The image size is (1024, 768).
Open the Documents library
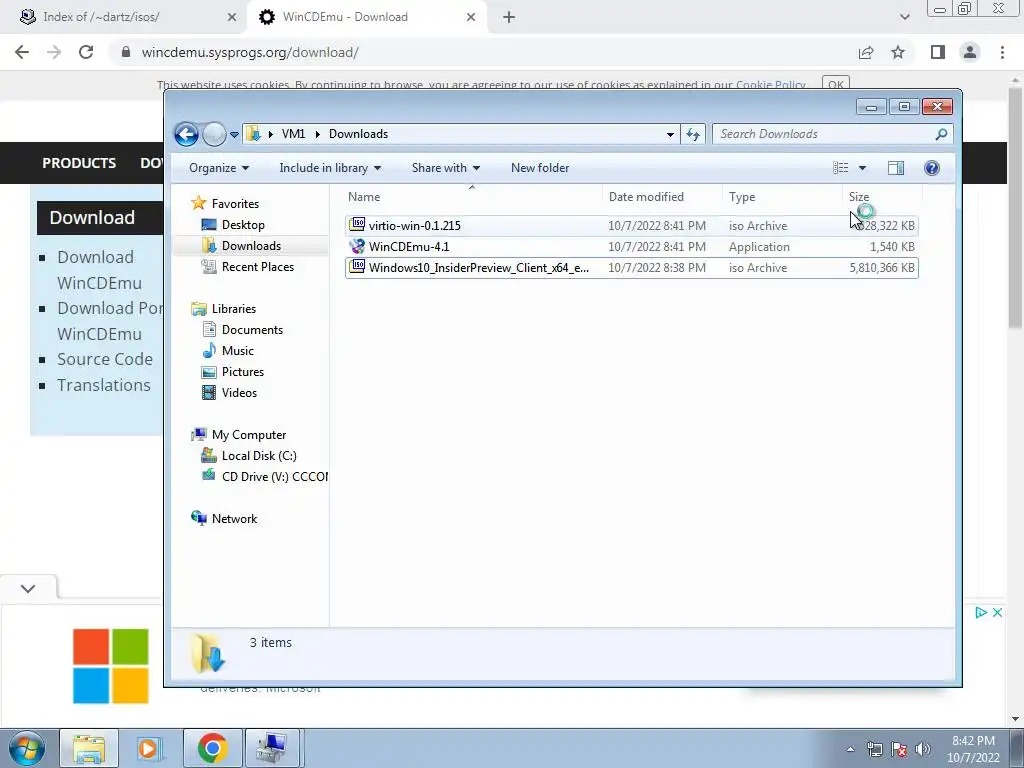pos(252,330)
